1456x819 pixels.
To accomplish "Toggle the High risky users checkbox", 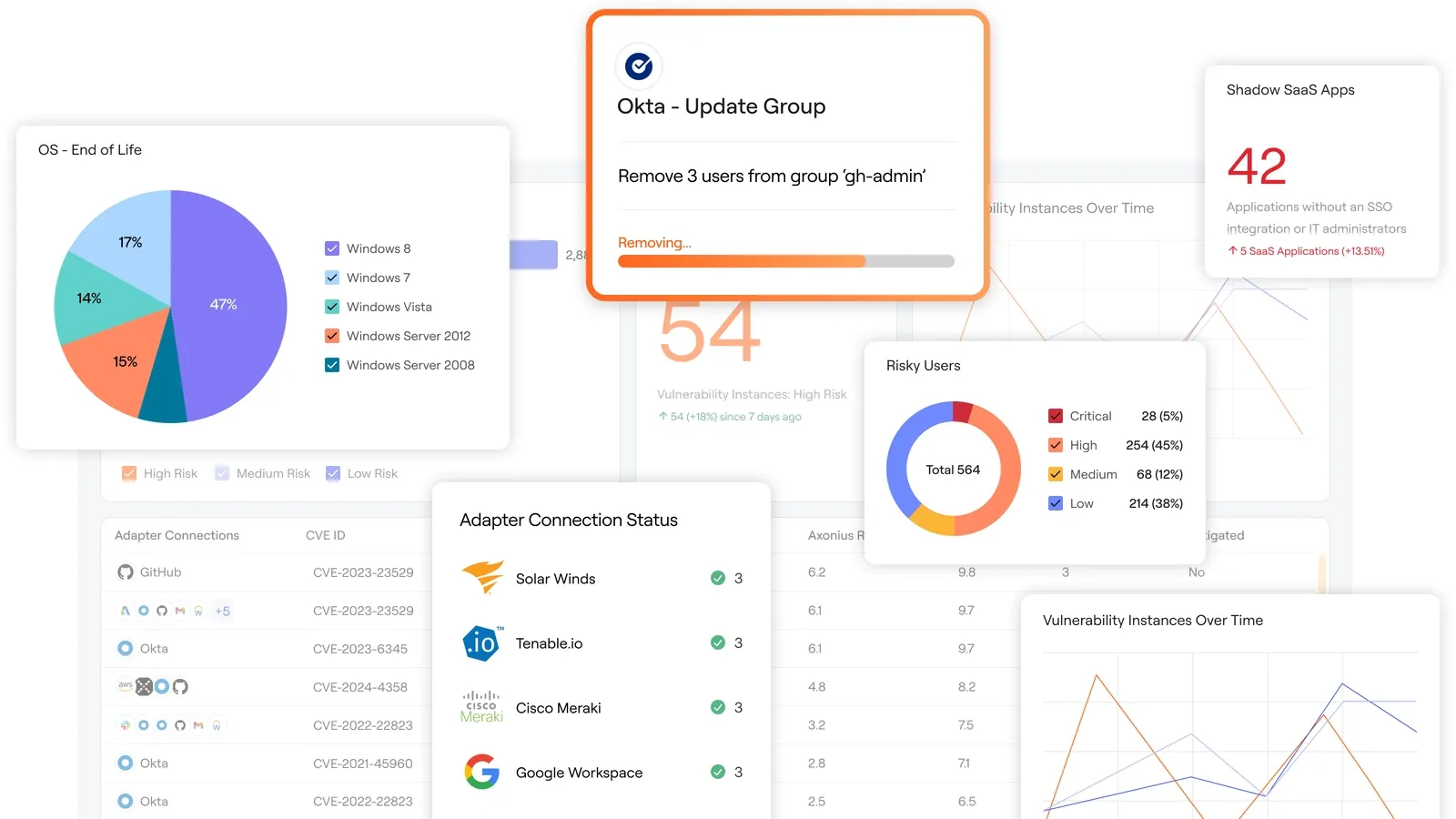I will point(1056,445).
